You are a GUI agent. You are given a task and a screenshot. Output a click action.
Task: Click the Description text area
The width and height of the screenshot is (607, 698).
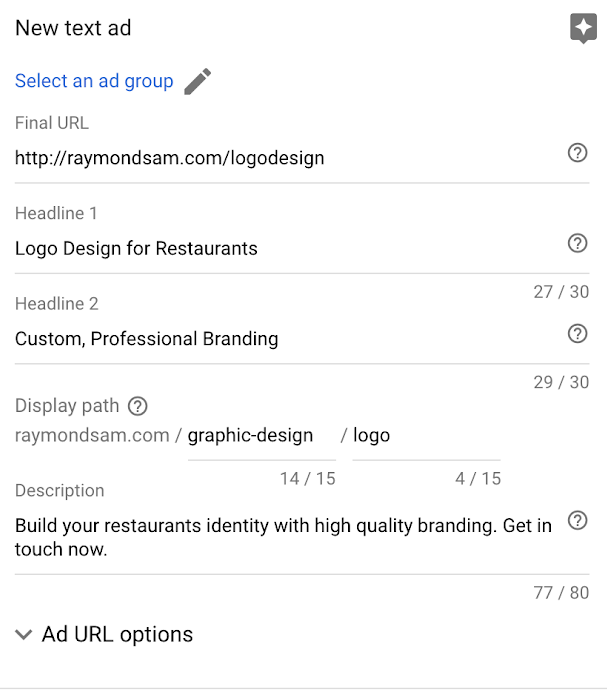287,538
